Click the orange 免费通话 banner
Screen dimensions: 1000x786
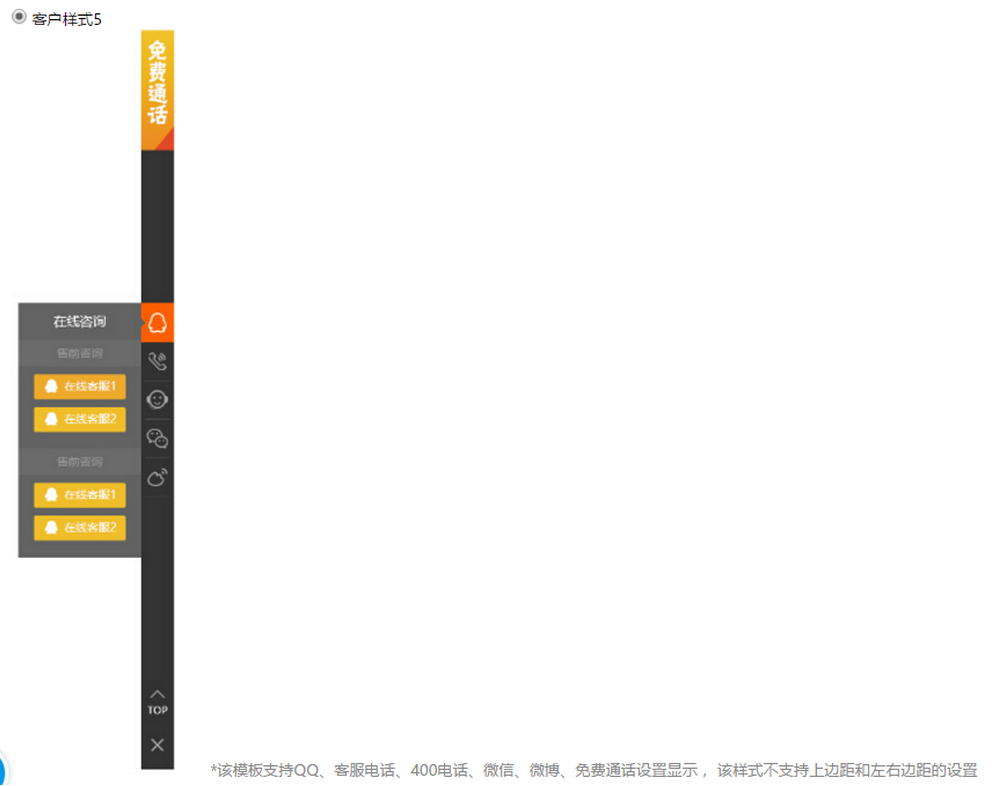(x=157, y=90)
